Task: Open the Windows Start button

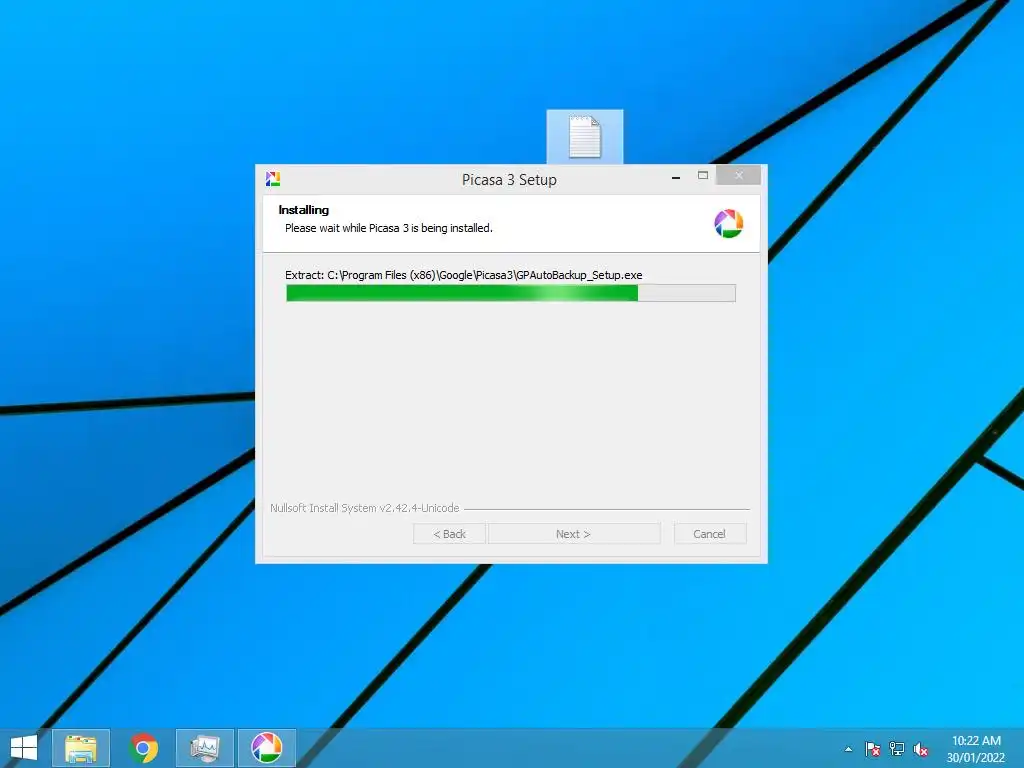Action: (24, 748)
